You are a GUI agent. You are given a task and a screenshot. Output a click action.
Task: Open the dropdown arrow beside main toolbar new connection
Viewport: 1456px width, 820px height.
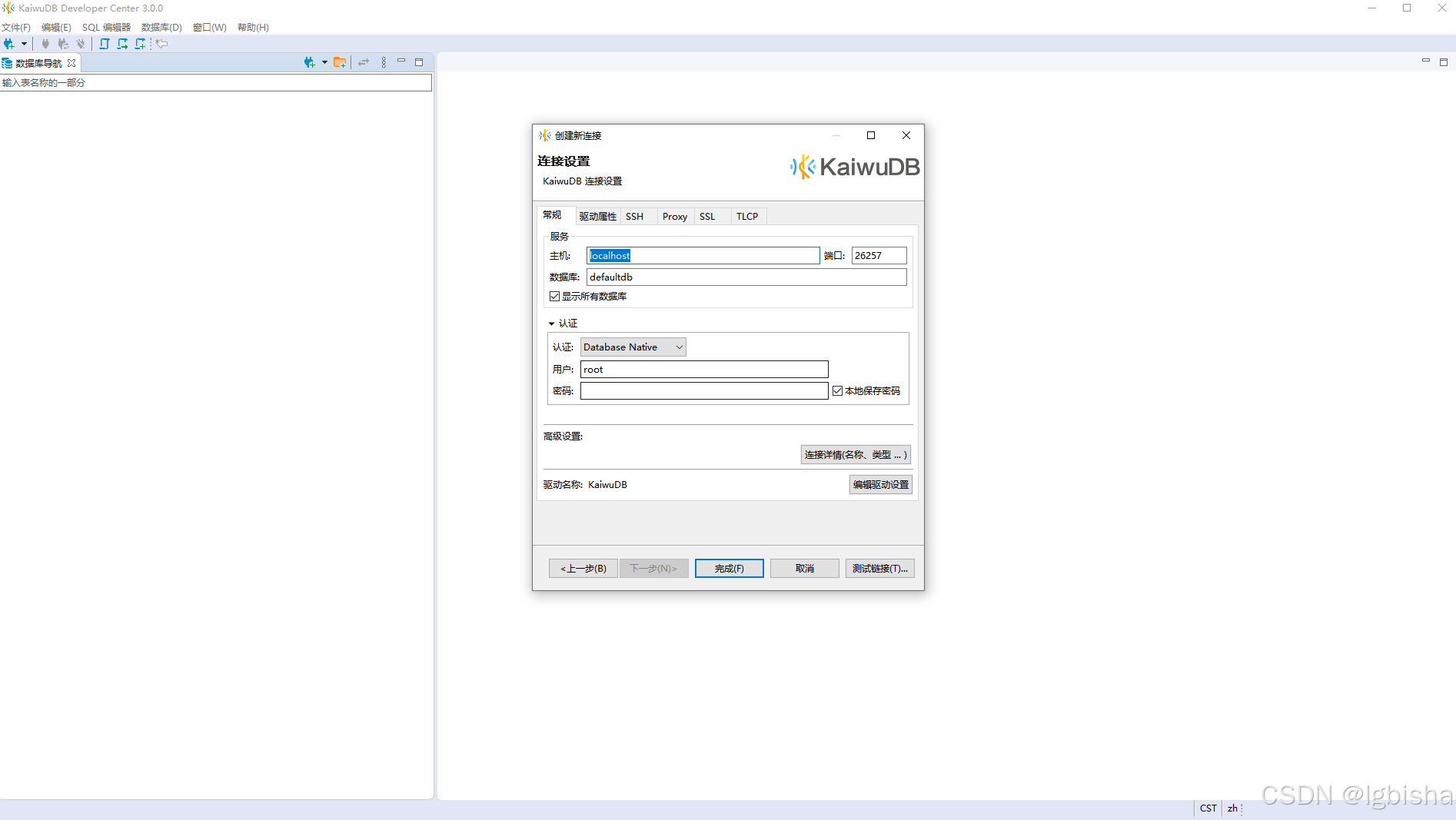click(x=25, y=44)
